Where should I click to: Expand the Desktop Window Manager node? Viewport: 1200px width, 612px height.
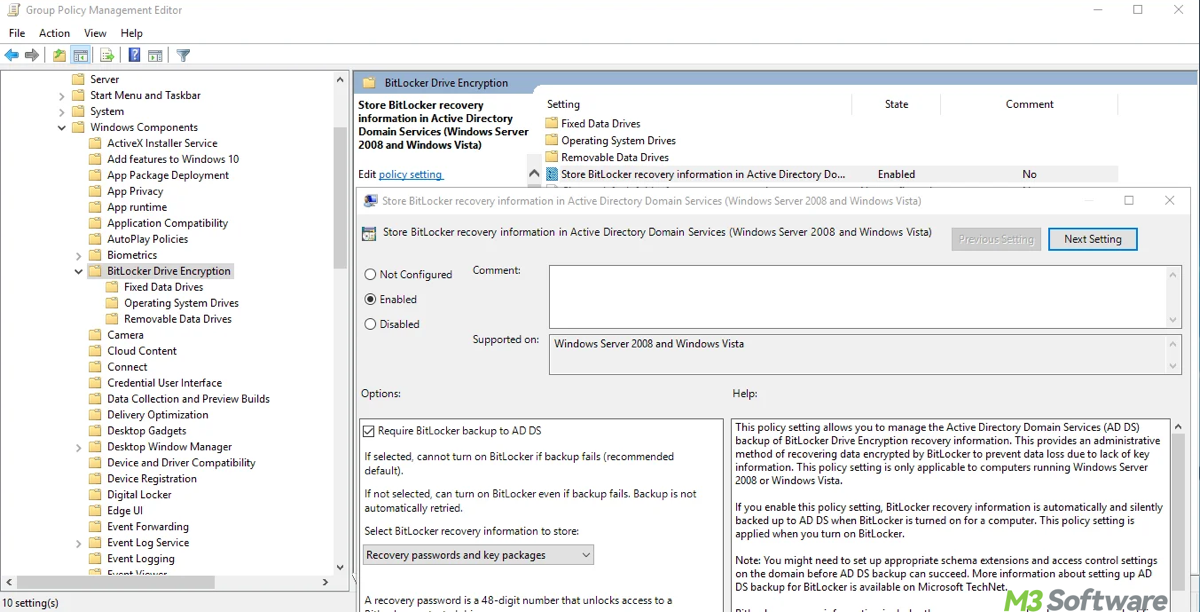click(x=79, y=448)
